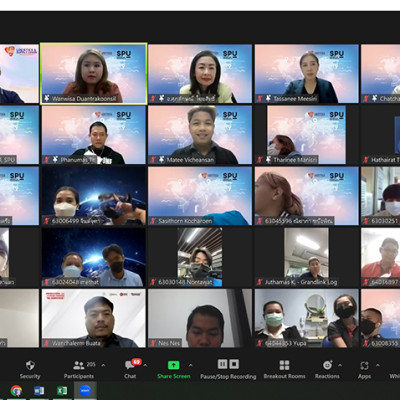Screen dimensions: 400x400
Task: Select Wanwisa Duantrakoonsil's video tile
Action: tap(94, 74)
